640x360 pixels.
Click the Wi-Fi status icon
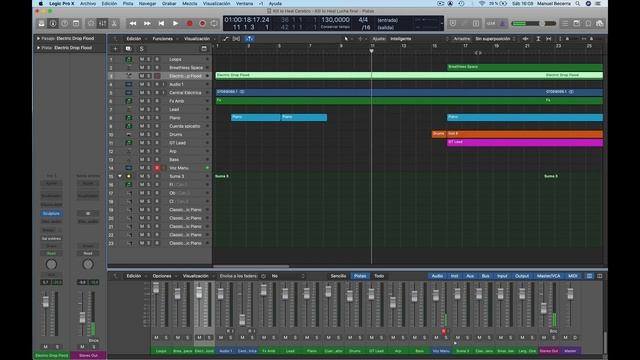coord(482,3)
